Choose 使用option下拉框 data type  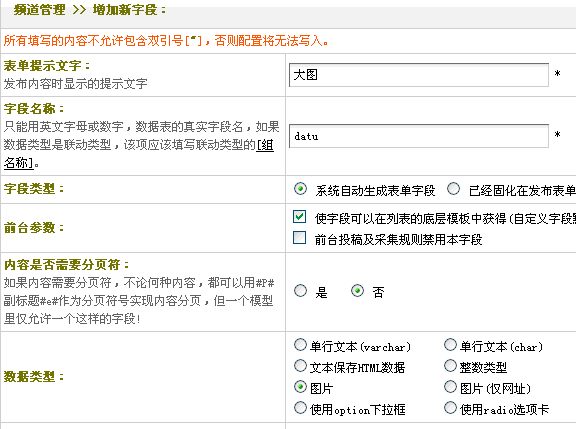point(300,407)
